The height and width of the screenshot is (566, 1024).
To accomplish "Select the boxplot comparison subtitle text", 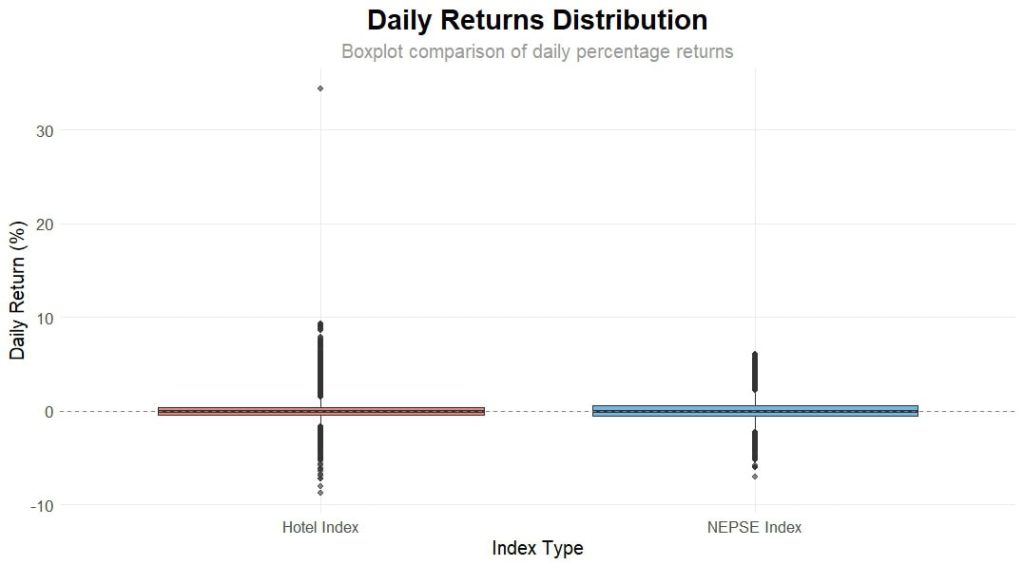I will (537, 51).
